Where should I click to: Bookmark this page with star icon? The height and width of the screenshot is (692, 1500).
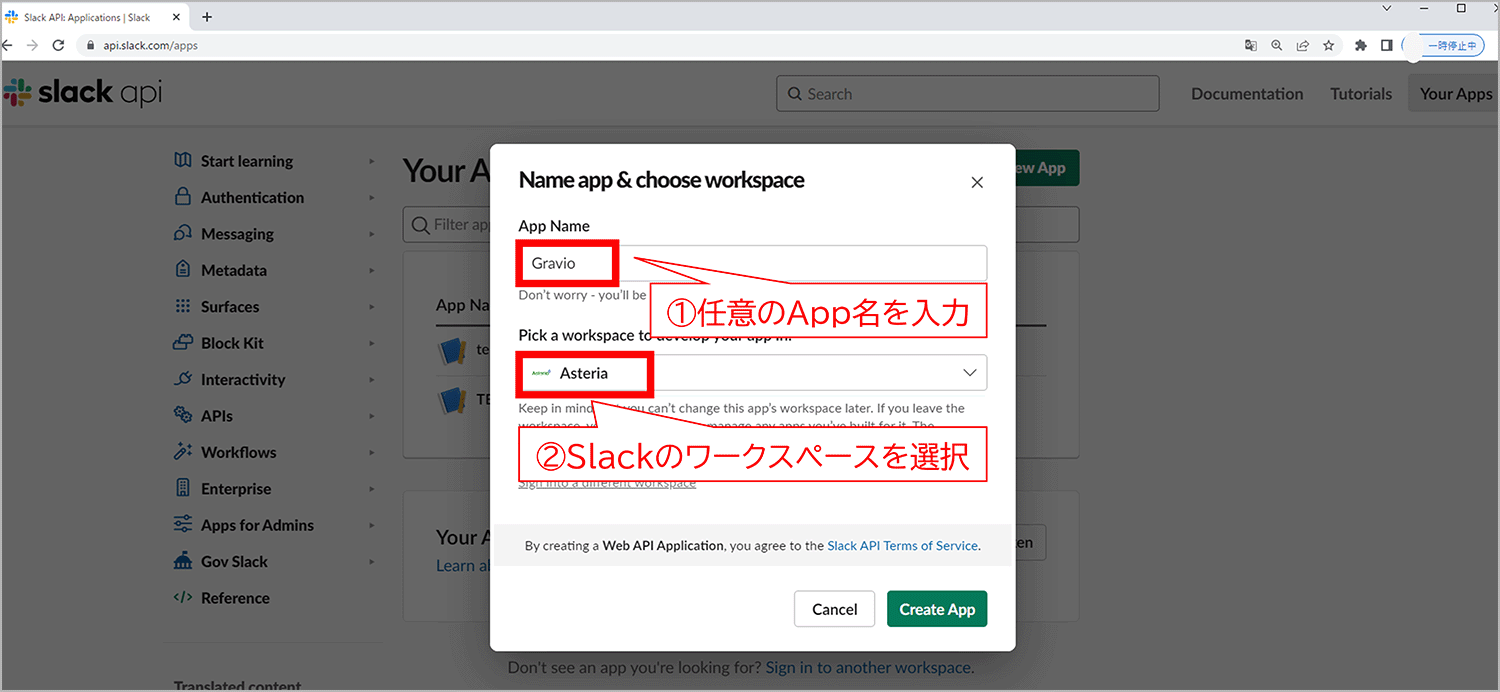(1329, 45)
